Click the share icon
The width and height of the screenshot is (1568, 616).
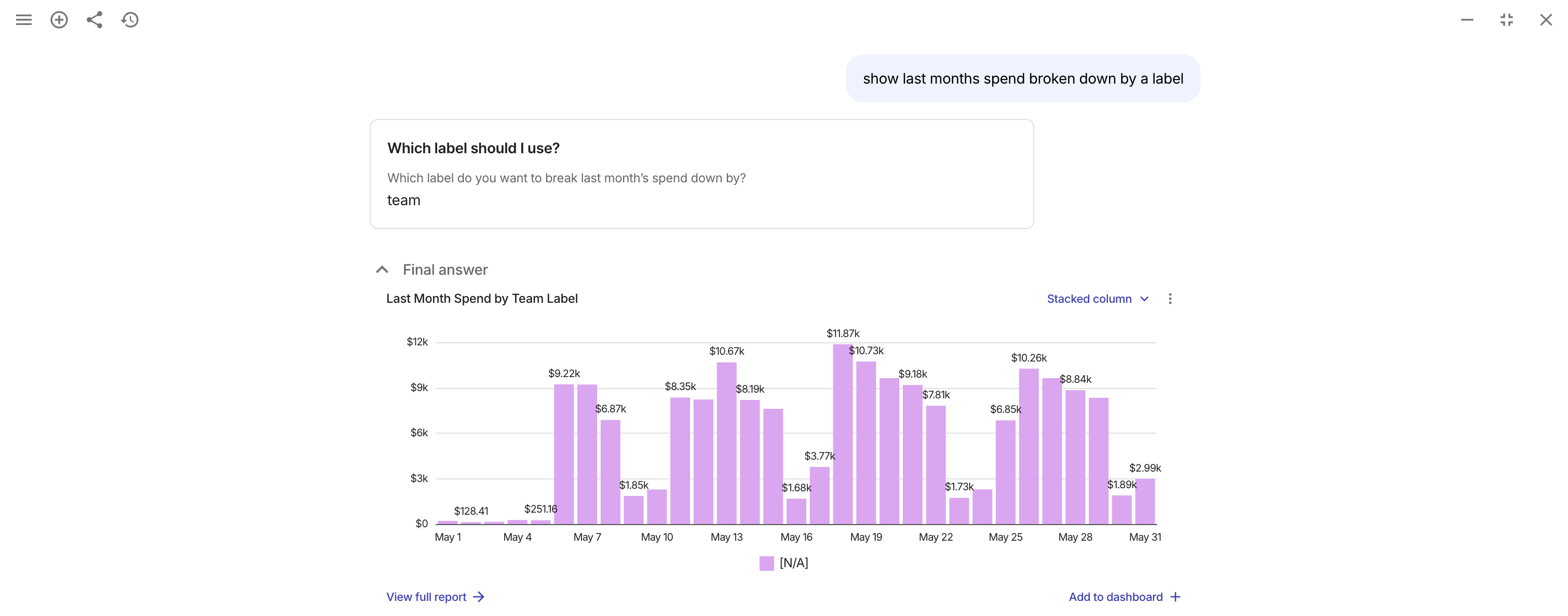(94, 20)
